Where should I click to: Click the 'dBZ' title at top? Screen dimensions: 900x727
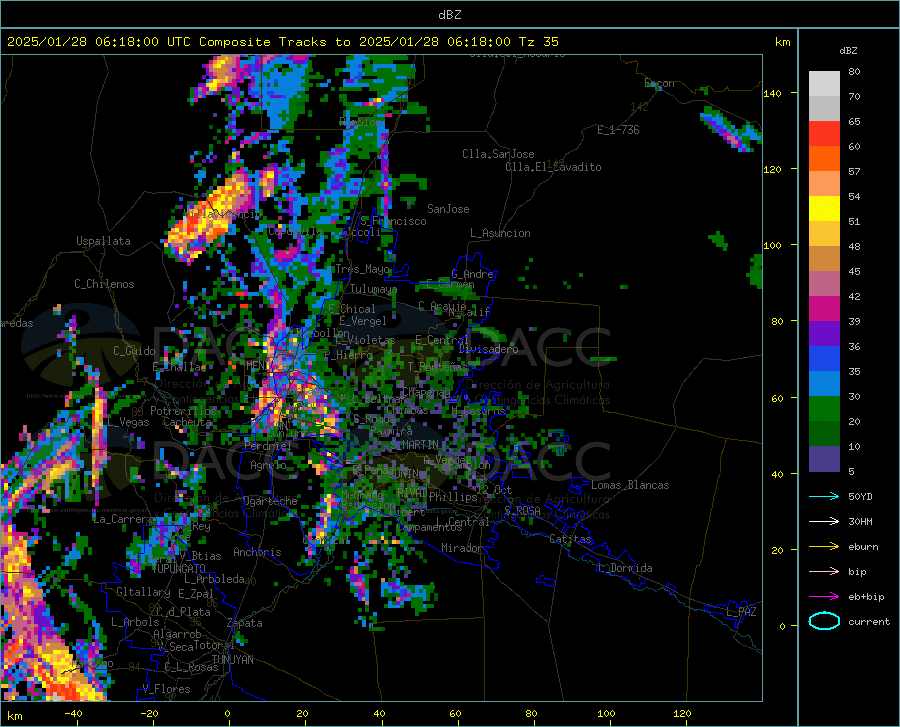tap(449, 15)
